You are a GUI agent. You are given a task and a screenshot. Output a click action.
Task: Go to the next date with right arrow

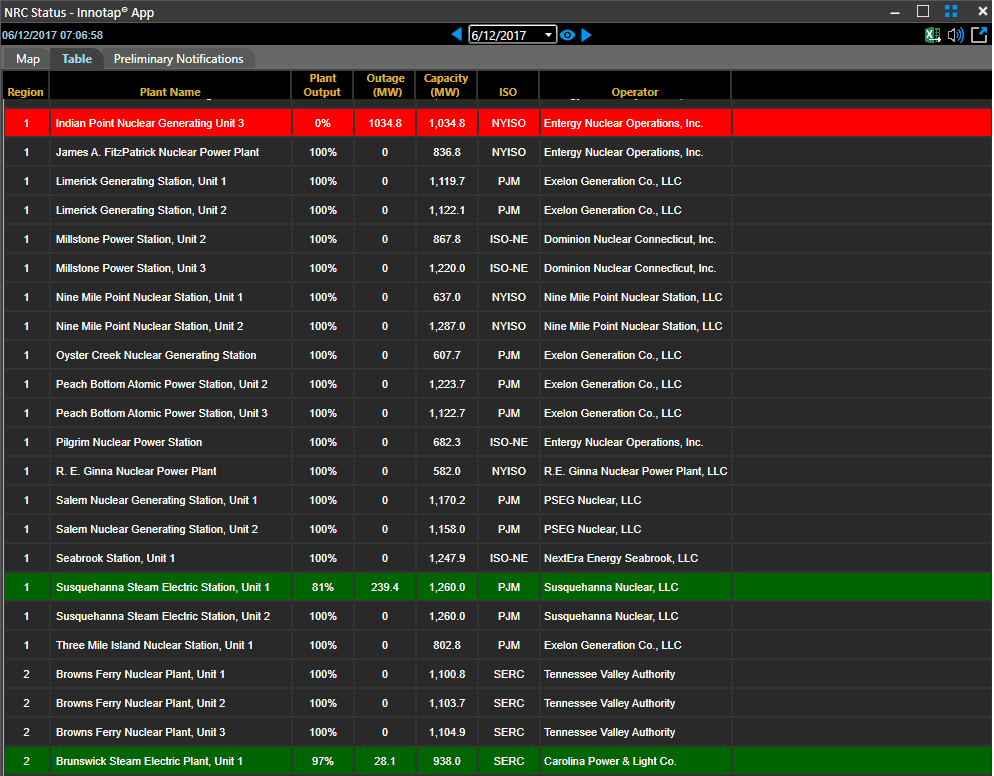tap(586, 35)
